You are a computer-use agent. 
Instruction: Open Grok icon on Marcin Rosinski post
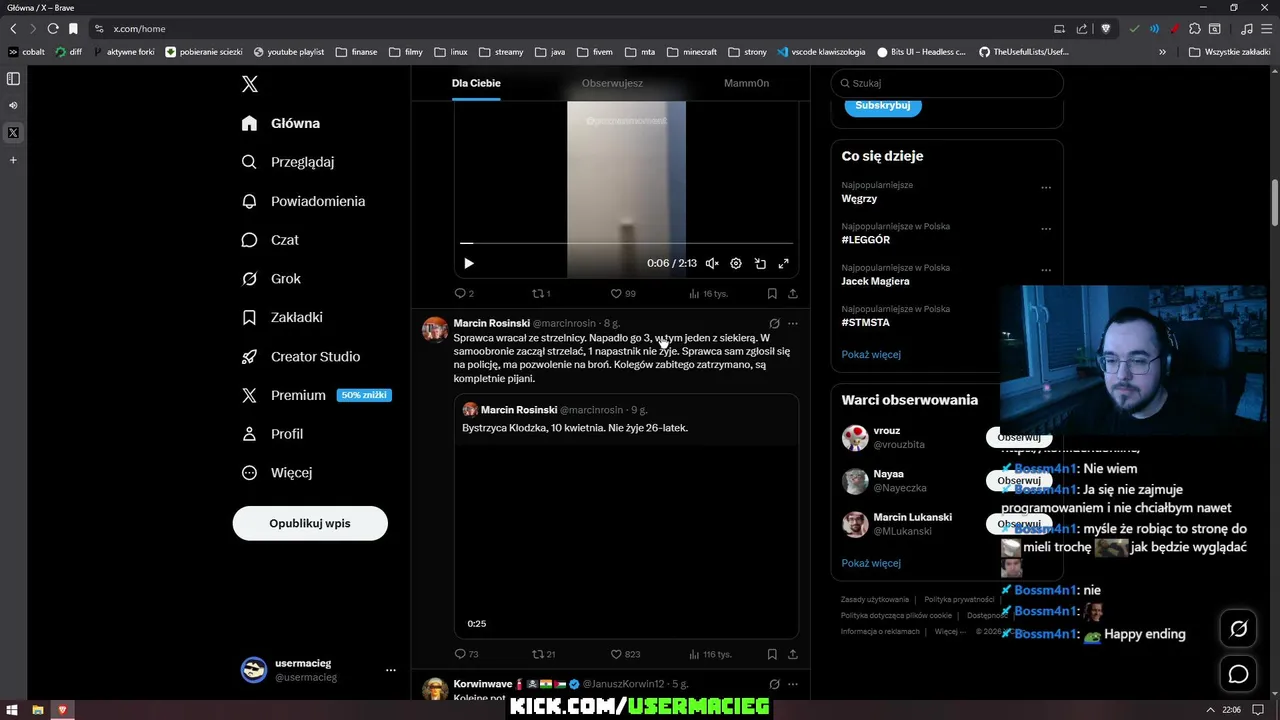click(x=774, y=324)
